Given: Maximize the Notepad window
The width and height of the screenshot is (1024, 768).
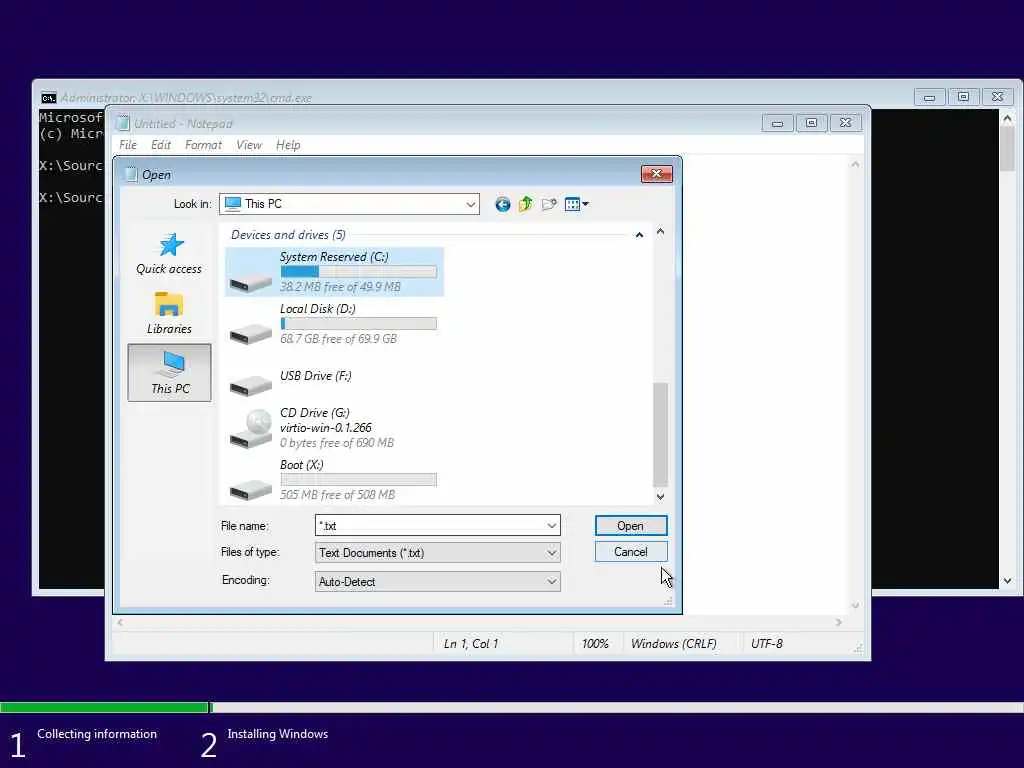Looking at the screenshot, I should (811, 123).
